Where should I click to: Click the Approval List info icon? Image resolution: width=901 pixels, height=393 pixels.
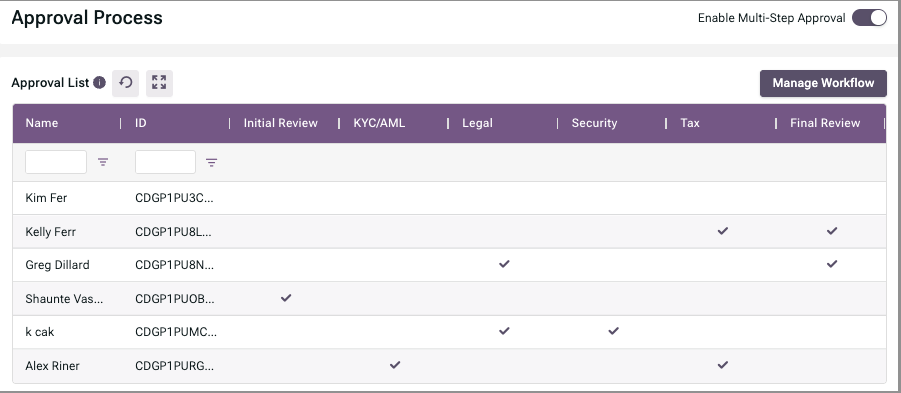[x=99, y=83]
